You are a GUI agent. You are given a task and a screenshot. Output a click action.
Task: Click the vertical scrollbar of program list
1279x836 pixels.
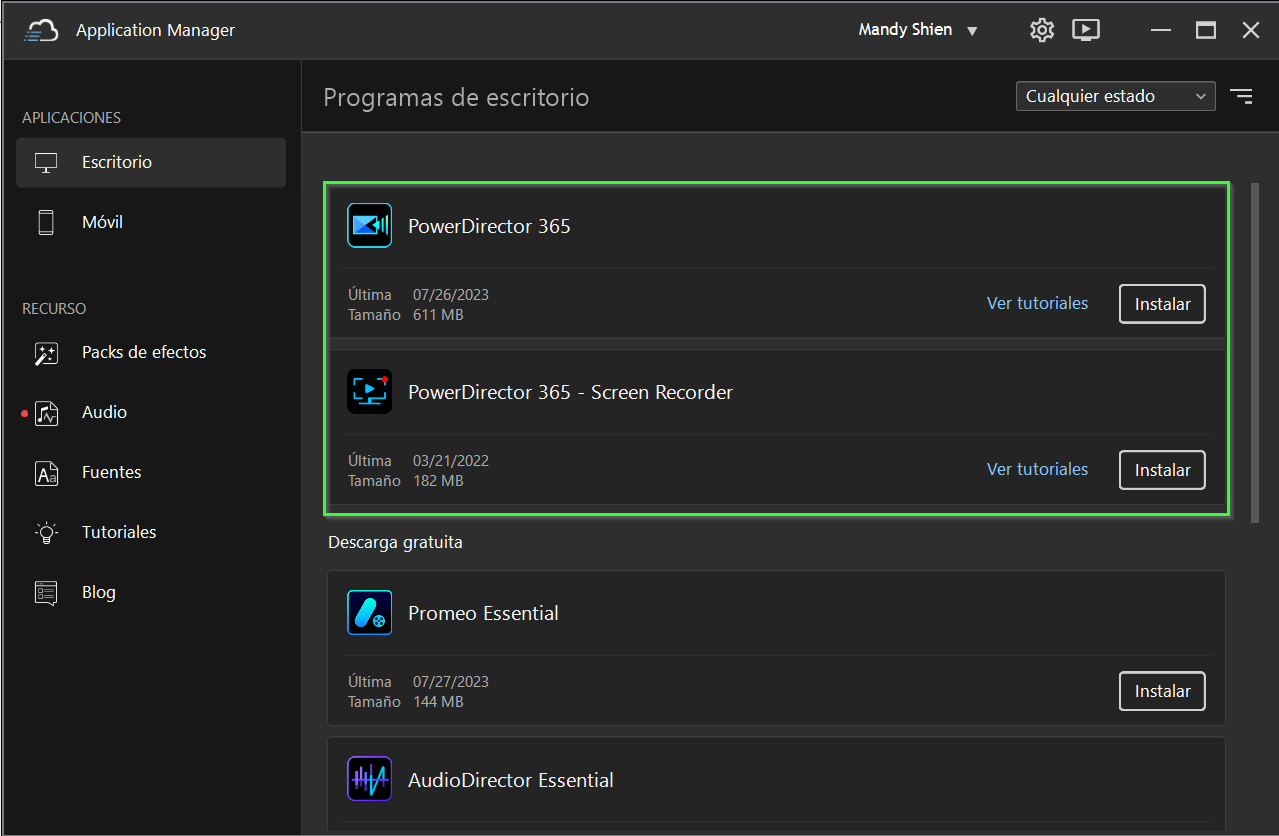1255,352
